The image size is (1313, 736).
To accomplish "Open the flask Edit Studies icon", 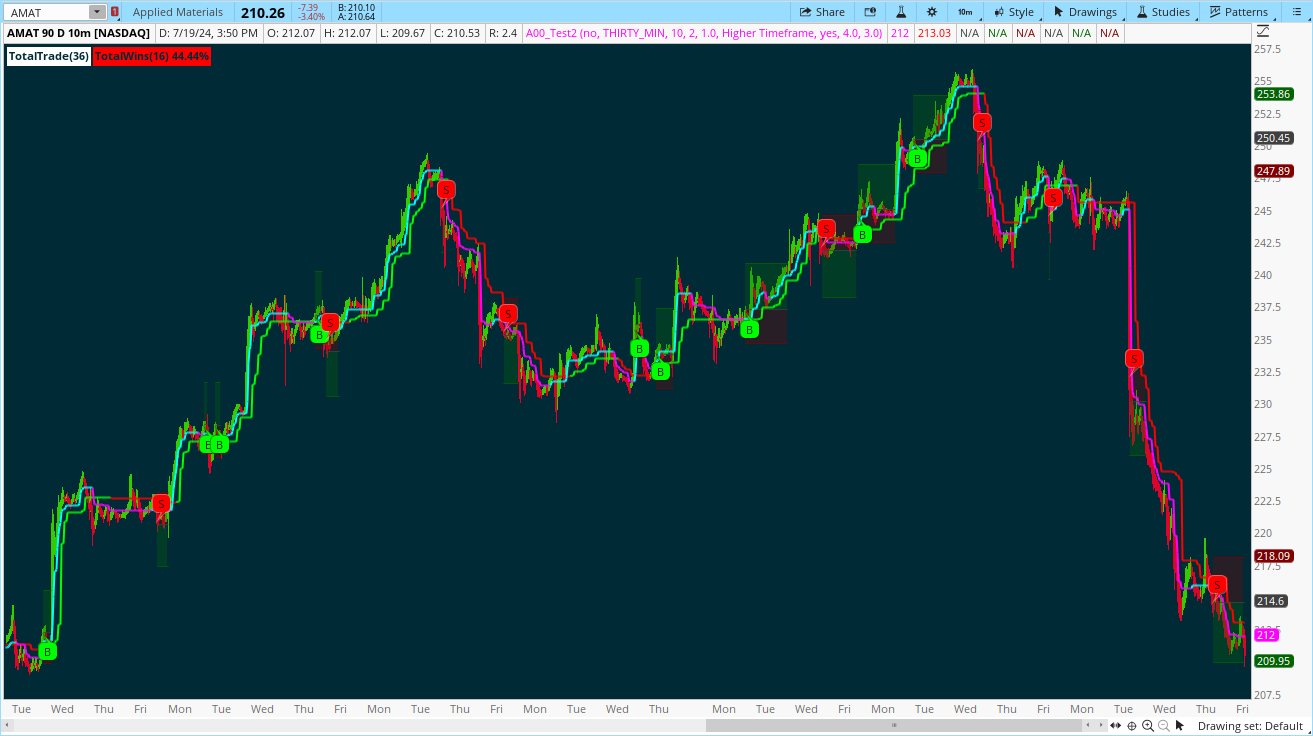I will (x=901, y=12).
